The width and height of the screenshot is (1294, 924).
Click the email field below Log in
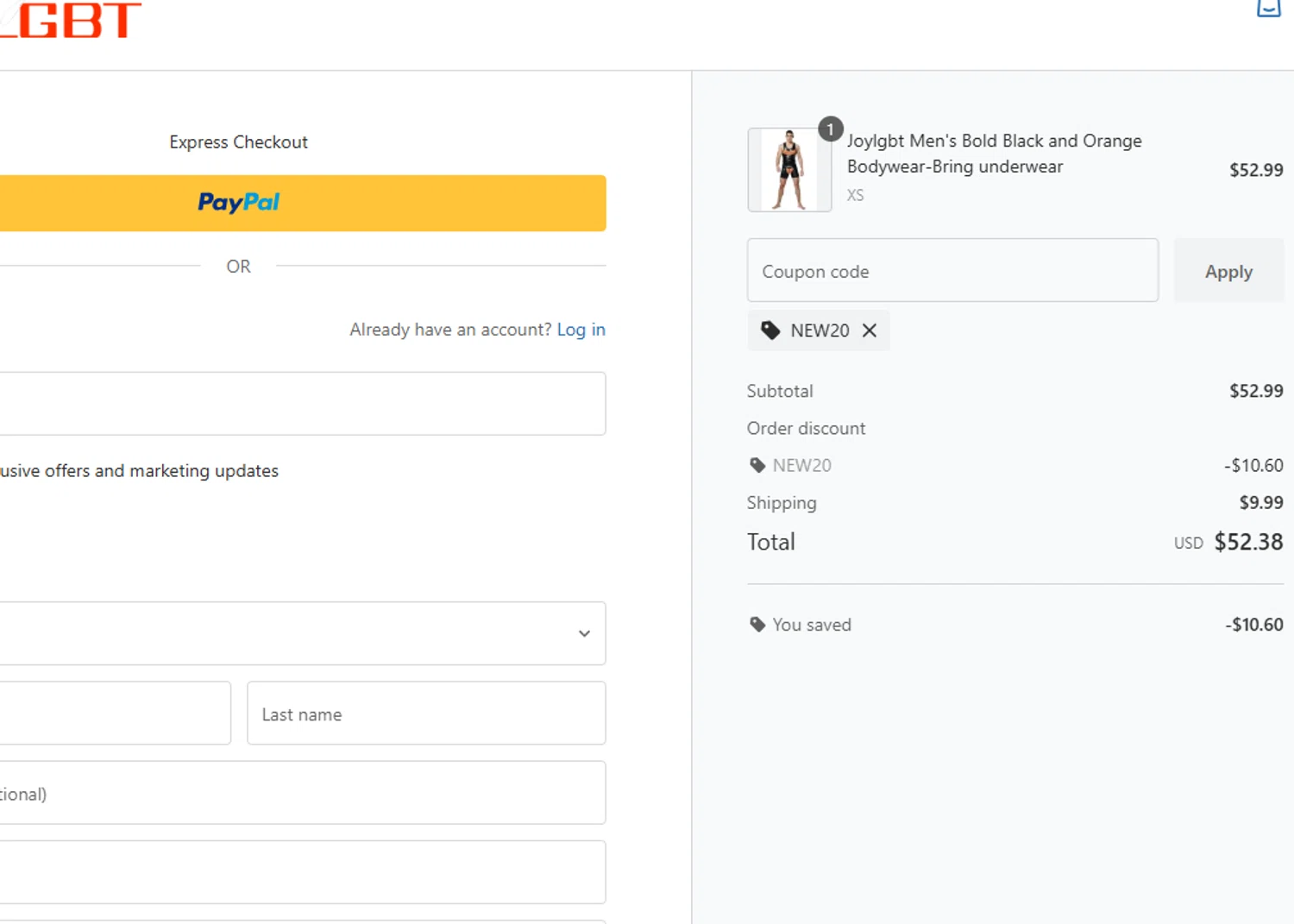pos(302,404)
